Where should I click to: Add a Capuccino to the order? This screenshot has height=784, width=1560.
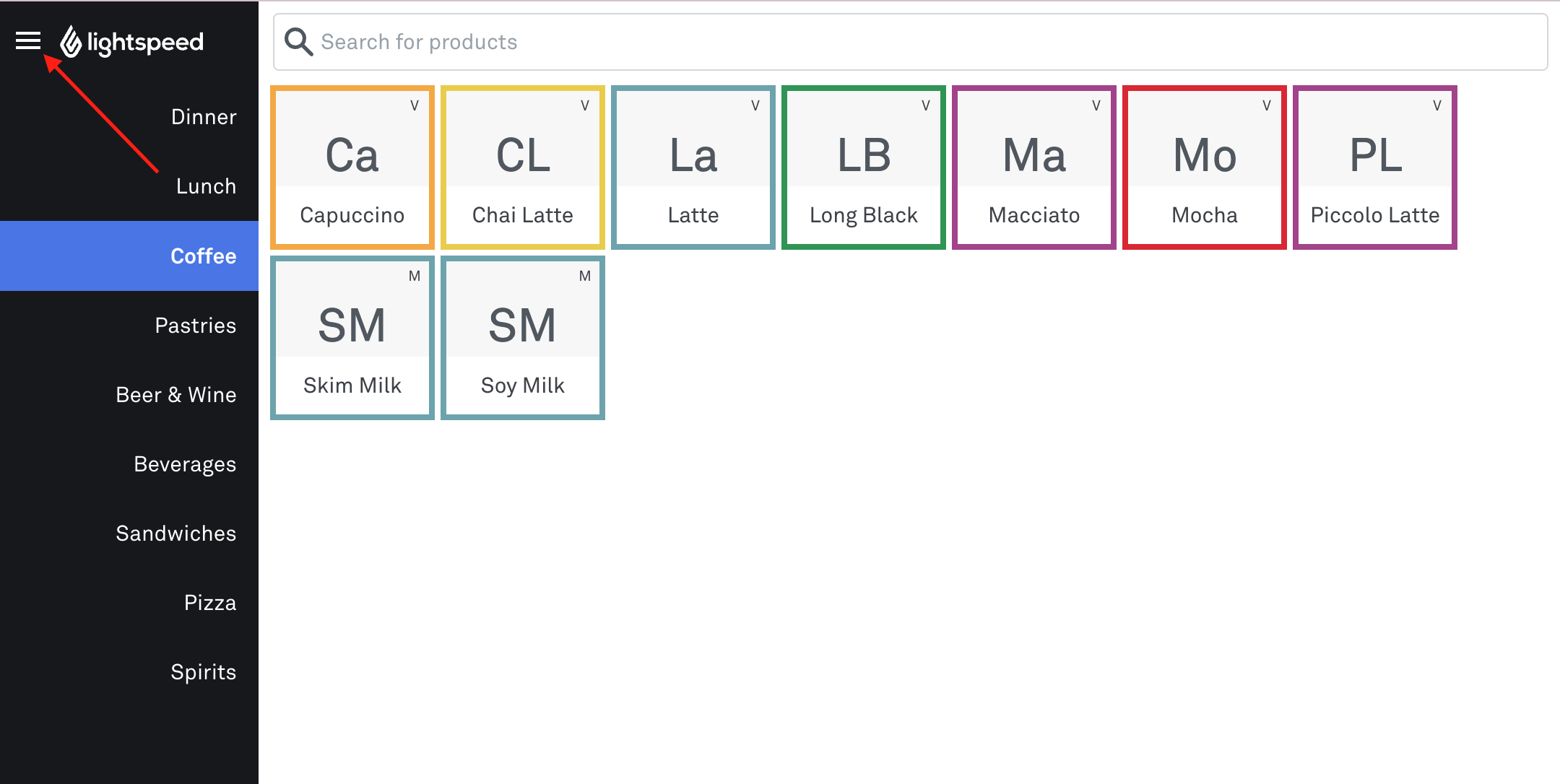(x=352, y=167)
